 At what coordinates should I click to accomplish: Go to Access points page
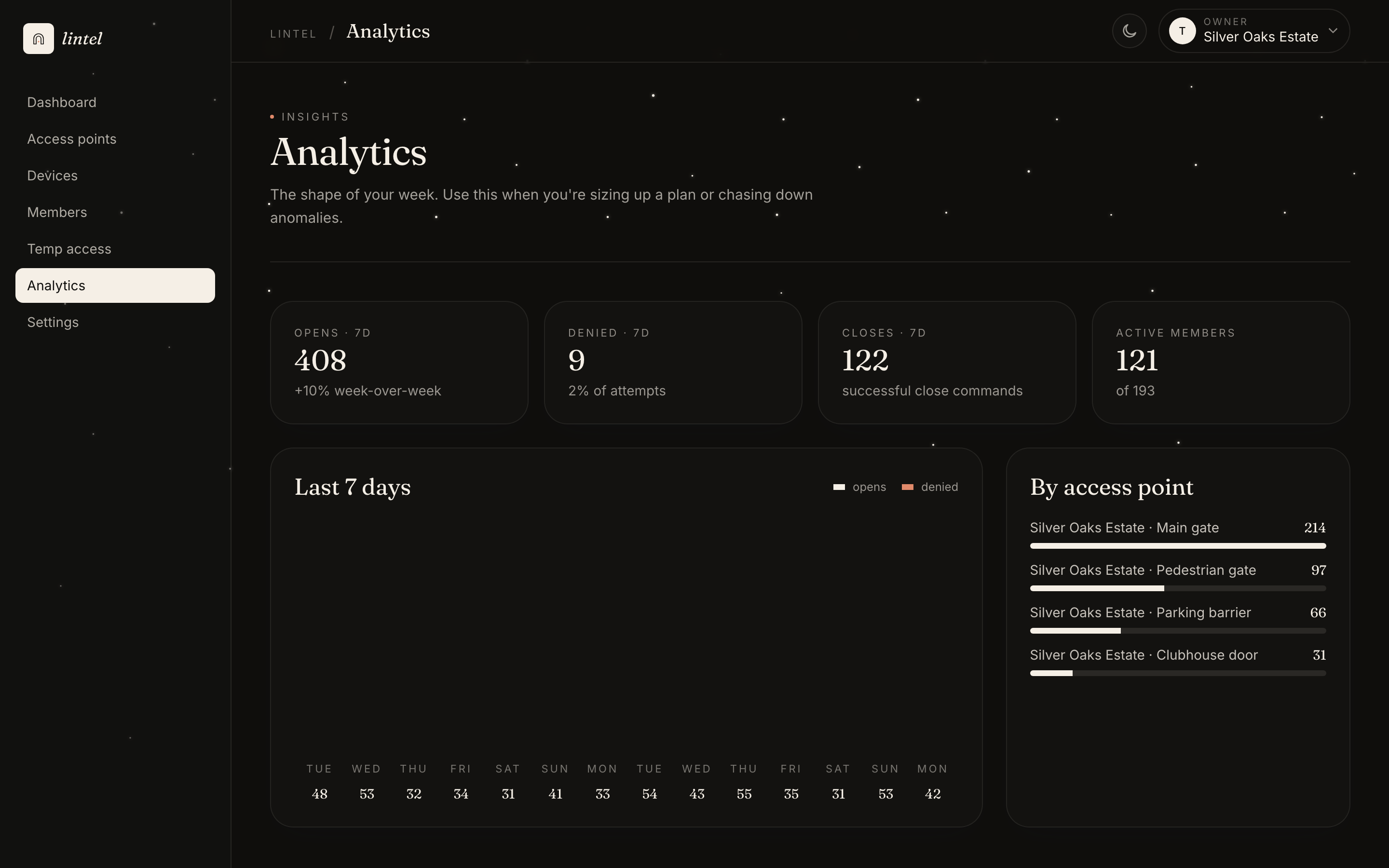pyautogui.click(x=115, y=139)
